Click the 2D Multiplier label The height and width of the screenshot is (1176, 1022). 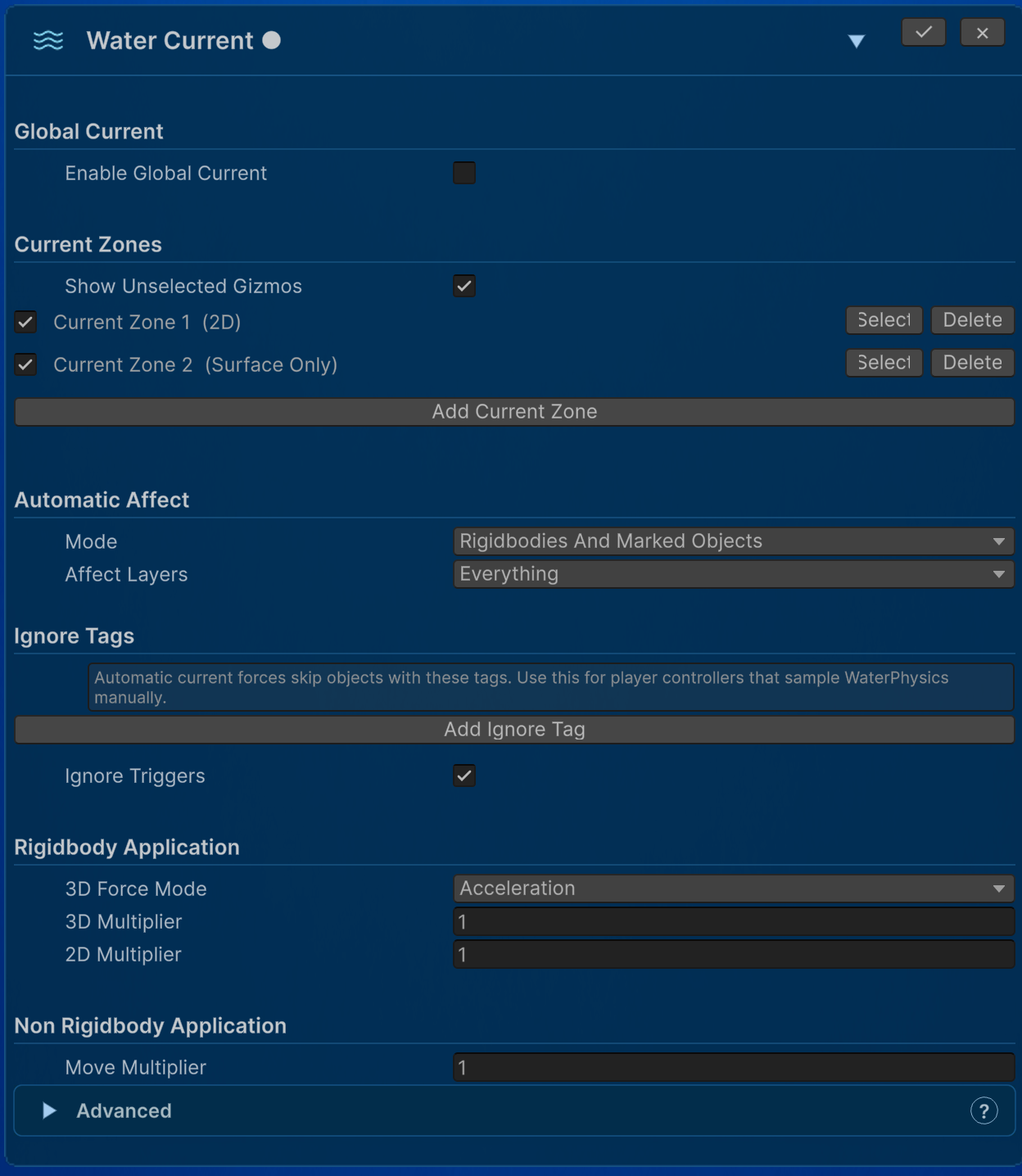pos(124,955)
